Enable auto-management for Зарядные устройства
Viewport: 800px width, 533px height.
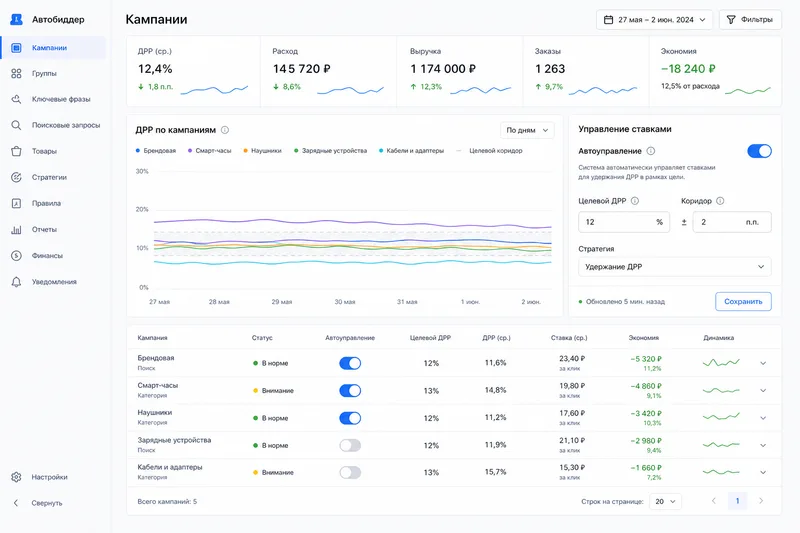click(350, 445)
